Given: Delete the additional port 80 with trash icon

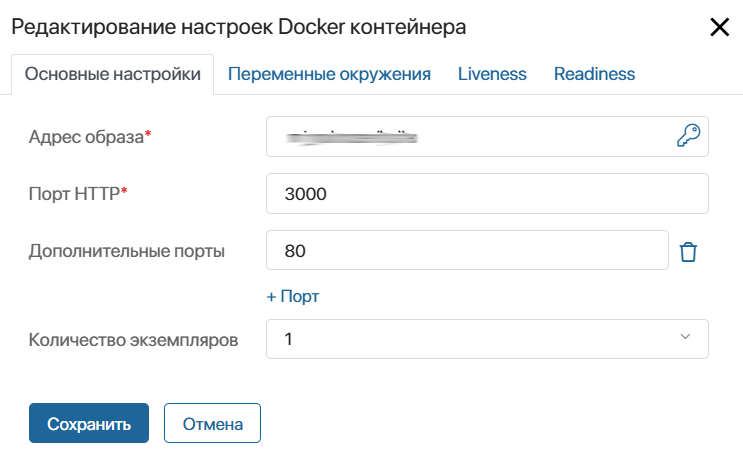Looking at the screenshot, I should tap(688, 251).
